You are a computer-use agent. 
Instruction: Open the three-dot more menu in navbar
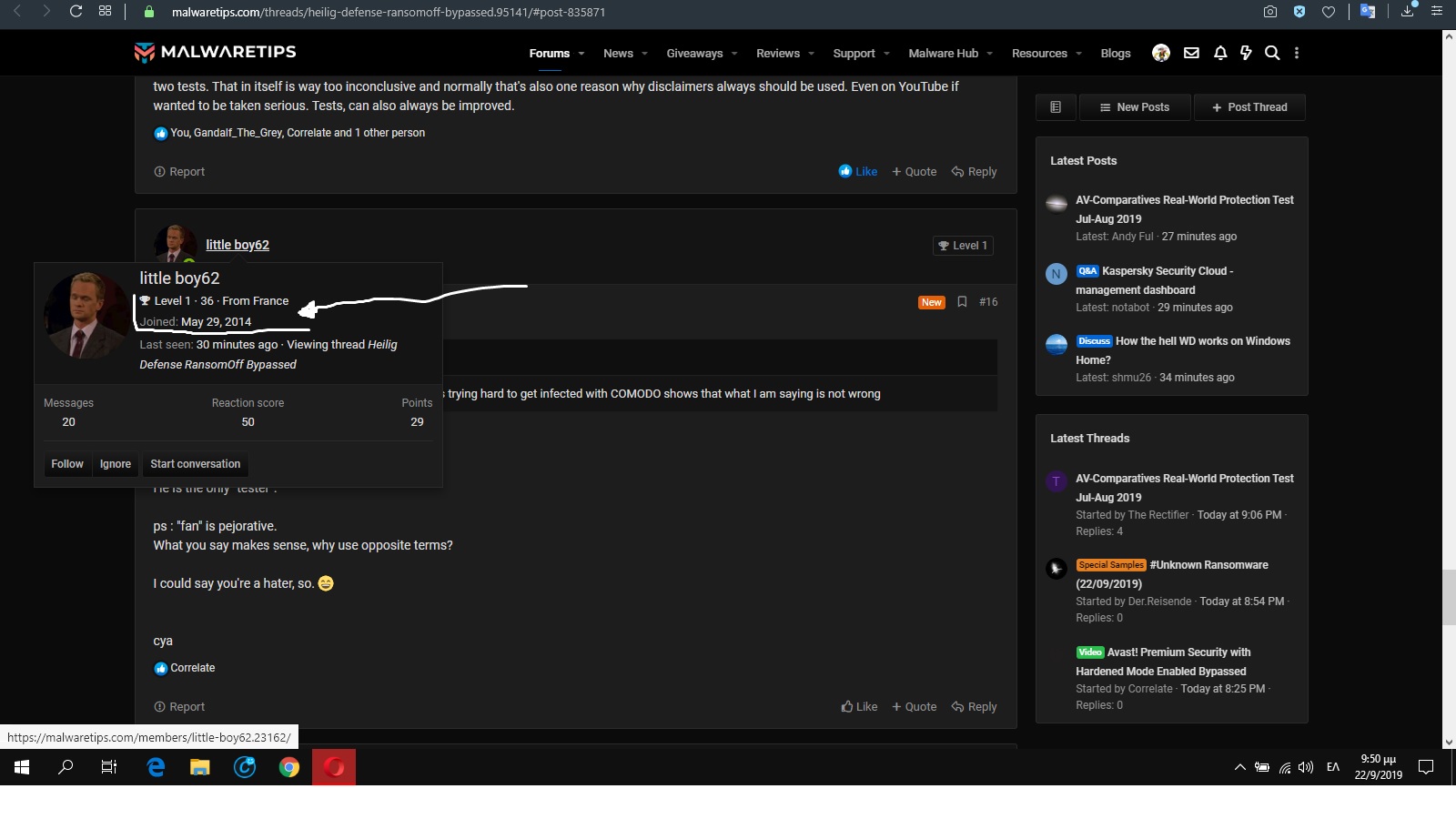(1297, 53)
